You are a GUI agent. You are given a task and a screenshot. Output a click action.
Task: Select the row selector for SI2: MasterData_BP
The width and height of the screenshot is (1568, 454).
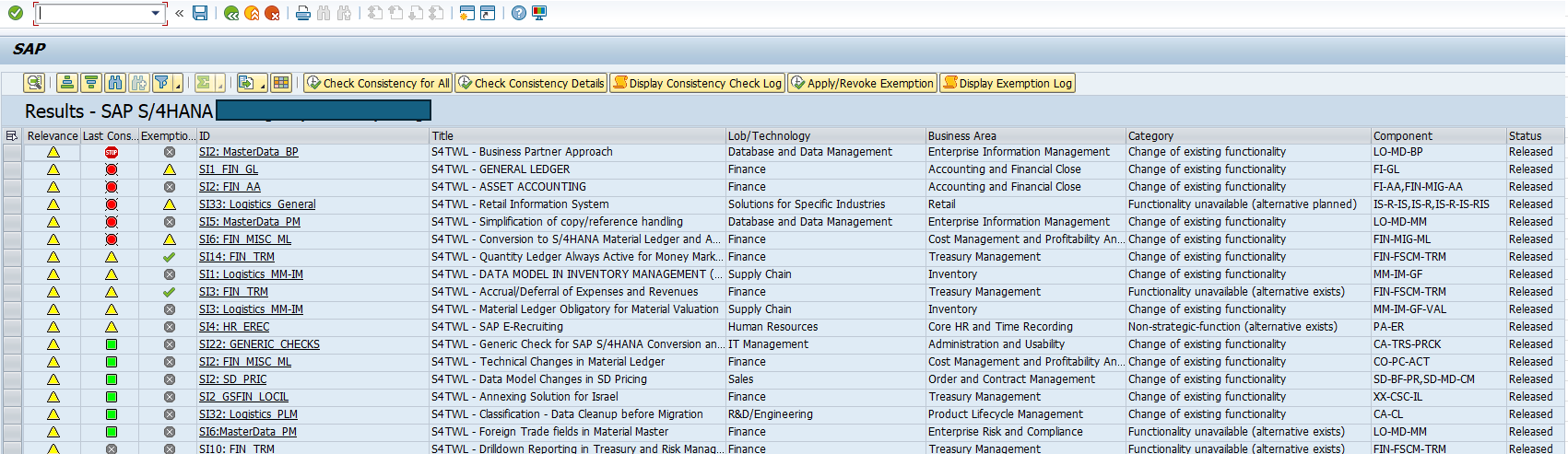[x=12, y=152]
